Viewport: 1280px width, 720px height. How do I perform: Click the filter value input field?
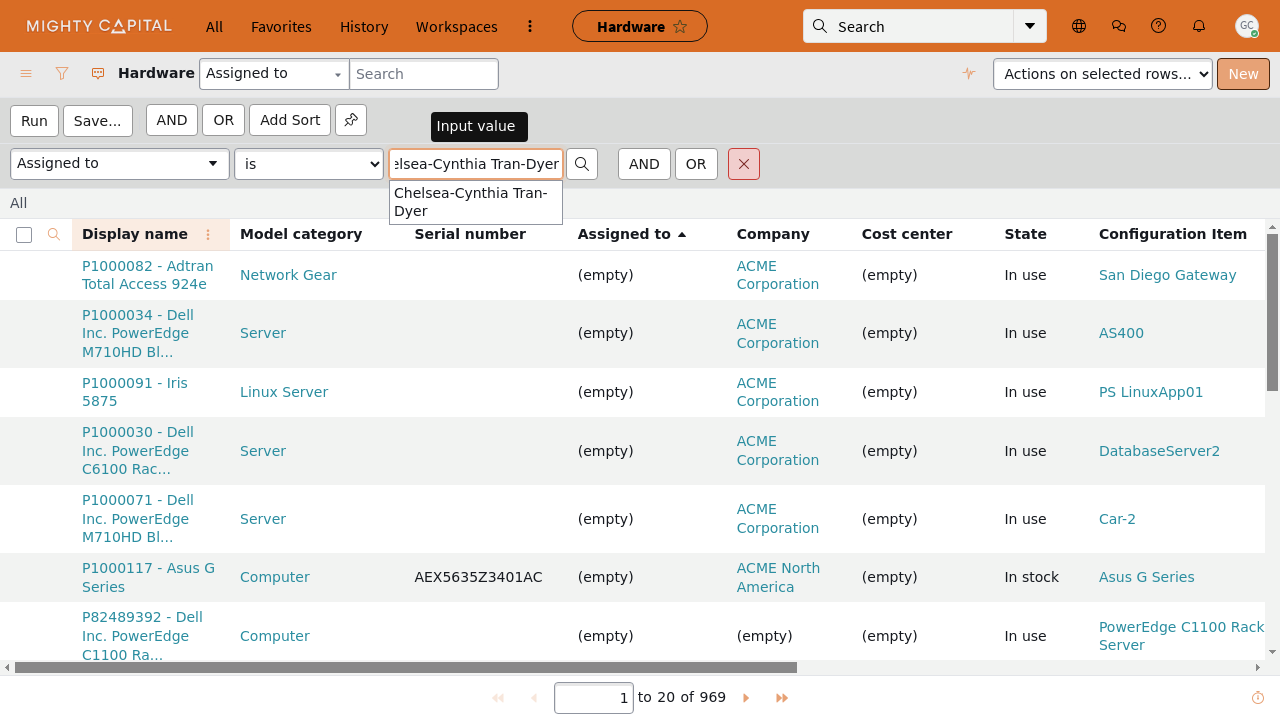[x=476, y=164]
